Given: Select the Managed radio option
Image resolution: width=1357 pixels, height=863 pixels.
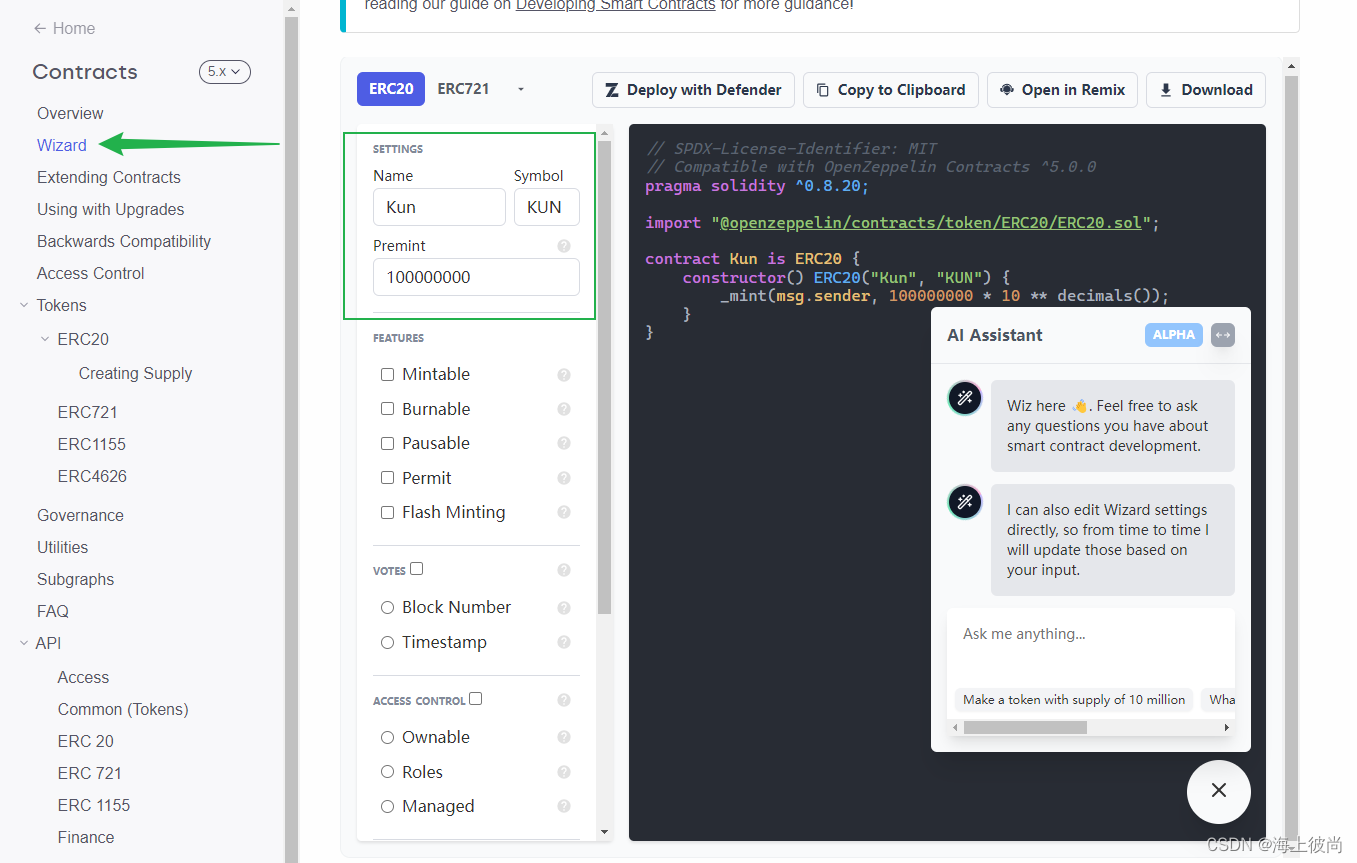Looking at the screenshot, I should click(x=387, y=806).
